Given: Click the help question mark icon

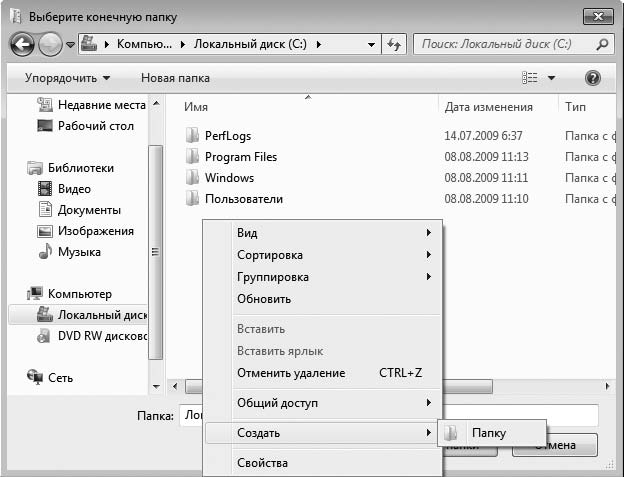Looking at the screenshot, I should [592, 78].
